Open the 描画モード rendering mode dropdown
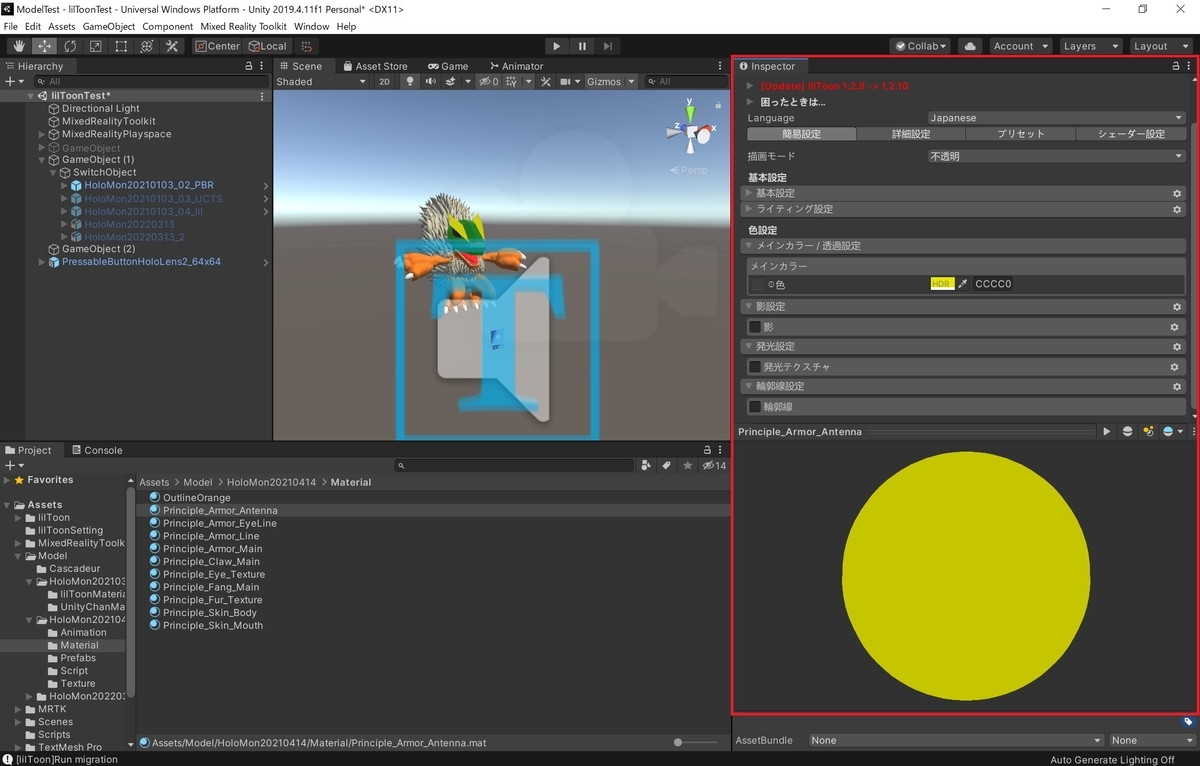 [1056, 157]
